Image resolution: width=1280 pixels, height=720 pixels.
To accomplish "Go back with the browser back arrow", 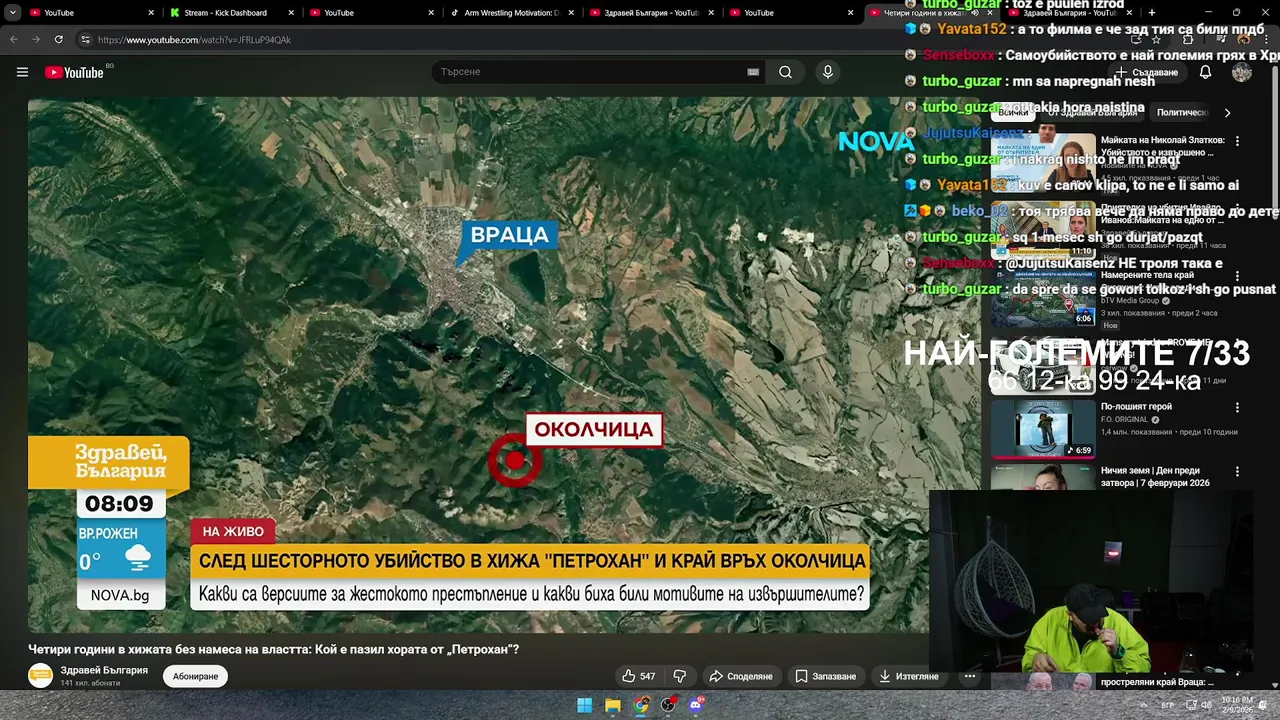I will 14,39.
